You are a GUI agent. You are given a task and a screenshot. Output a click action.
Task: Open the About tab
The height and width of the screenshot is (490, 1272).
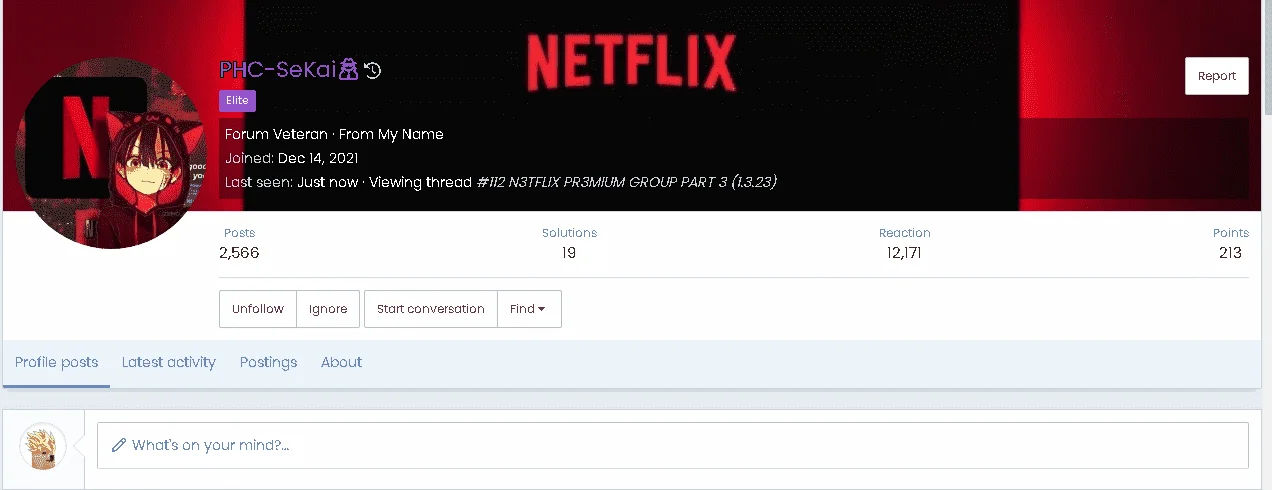pyautogui.click(x=341, y=362)
